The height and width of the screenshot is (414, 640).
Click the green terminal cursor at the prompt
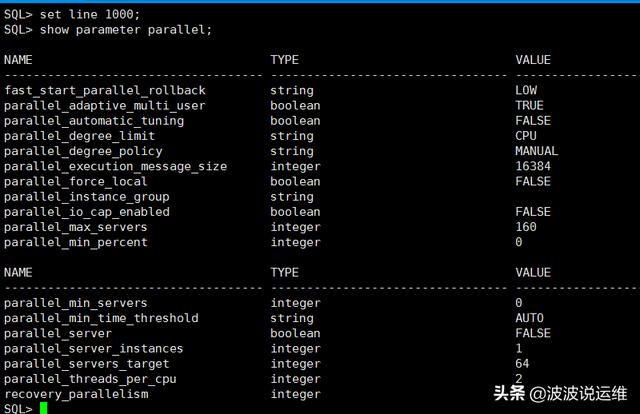pyautogui.click(x=44, y=409)
